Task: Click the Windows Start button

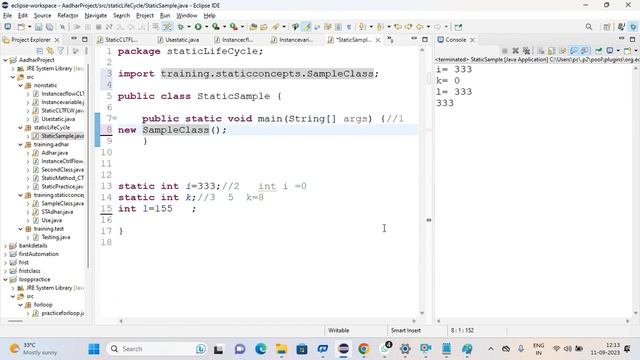Action: (94, 349)
